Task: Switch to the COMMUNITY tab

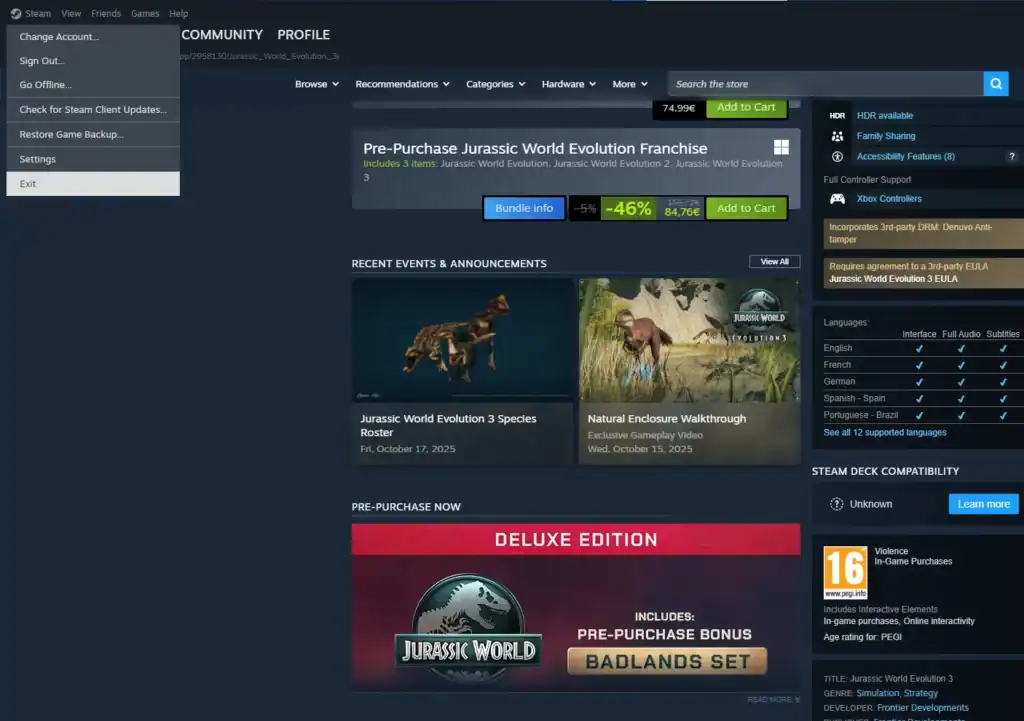Action: tap(222, 35)
